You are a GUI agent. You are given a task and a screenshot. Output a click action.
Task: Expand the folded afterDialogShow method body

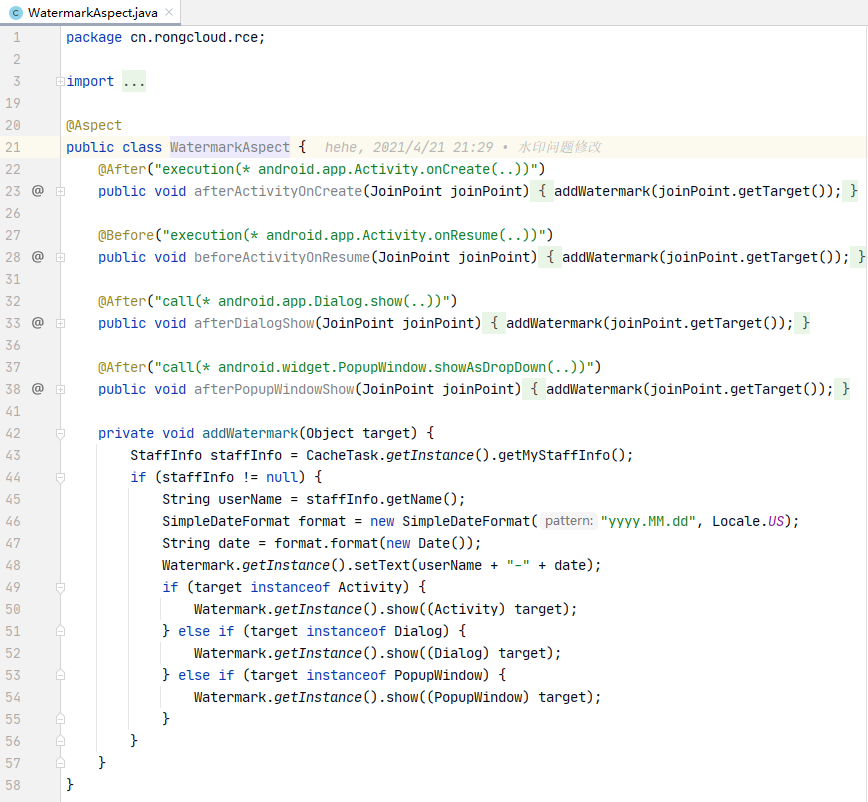(60, 323)
